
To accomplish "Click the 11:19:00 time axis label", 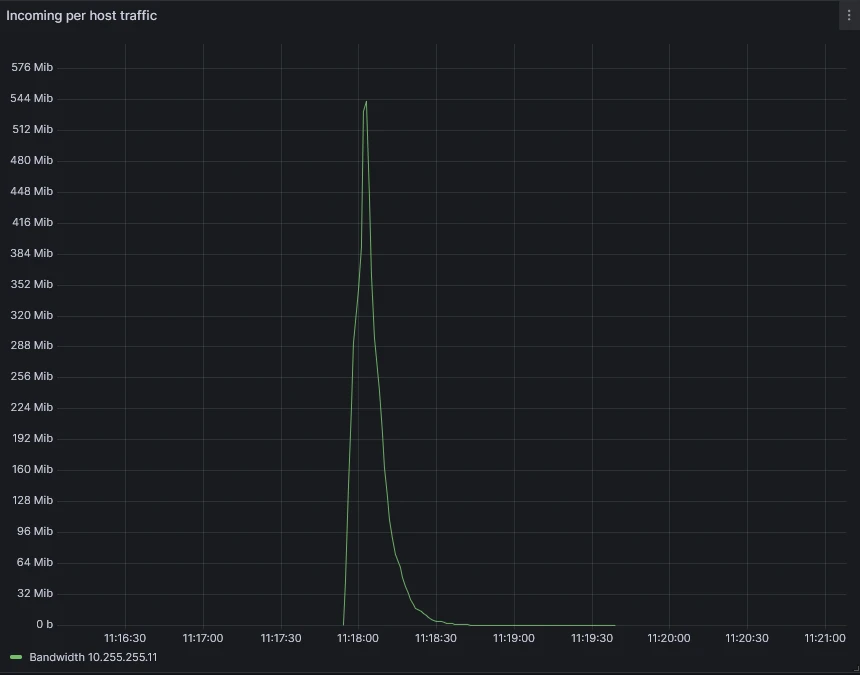I will click(513, 638).
